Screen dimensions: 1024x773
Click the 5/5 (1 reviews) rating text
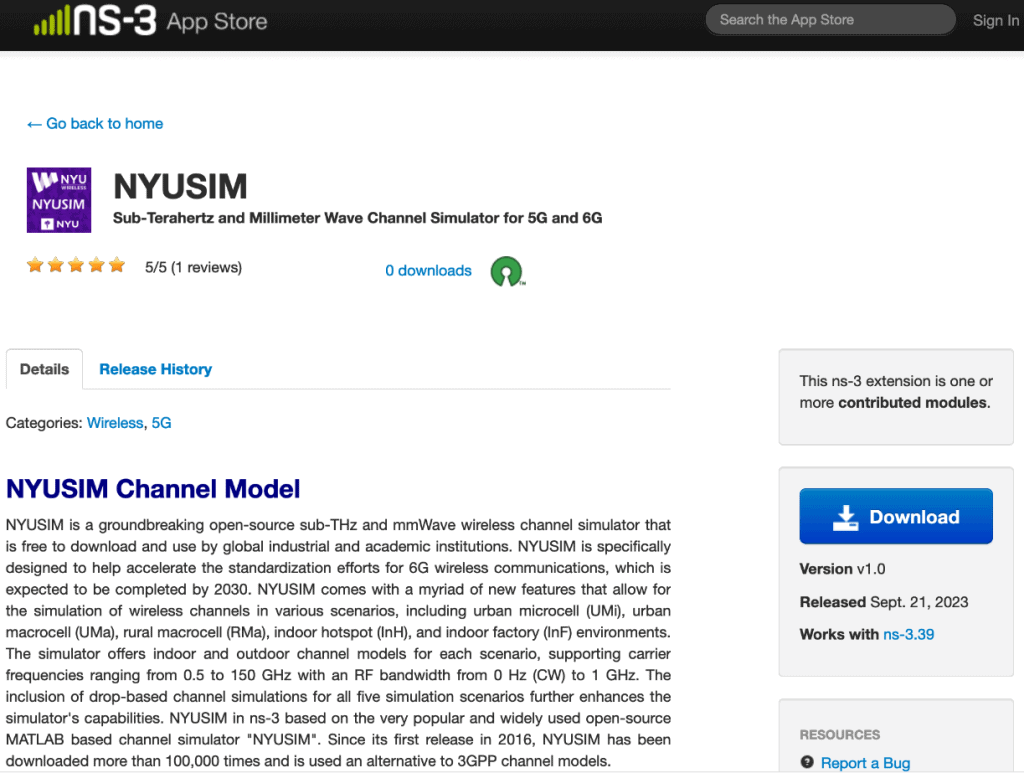tap(193, 267)
